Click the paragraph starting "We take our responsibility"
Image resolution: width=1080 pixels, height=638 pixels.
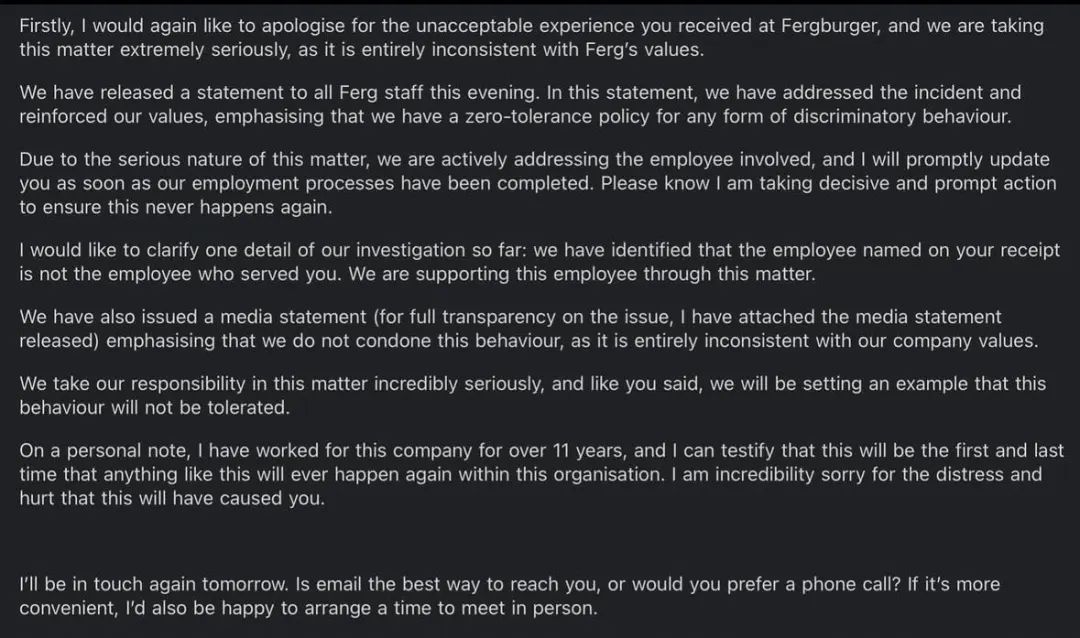click(x=532, y=395)
